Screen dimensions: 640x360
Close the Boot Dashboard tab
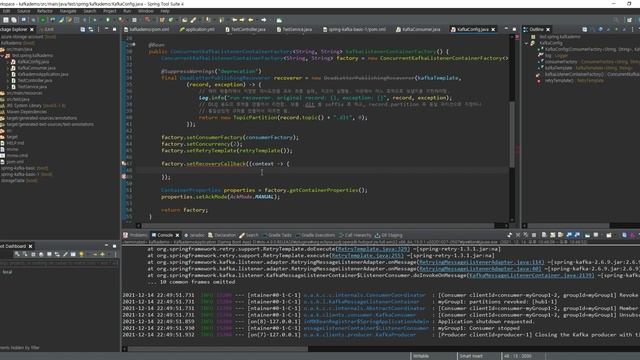[x=30, y=246]
